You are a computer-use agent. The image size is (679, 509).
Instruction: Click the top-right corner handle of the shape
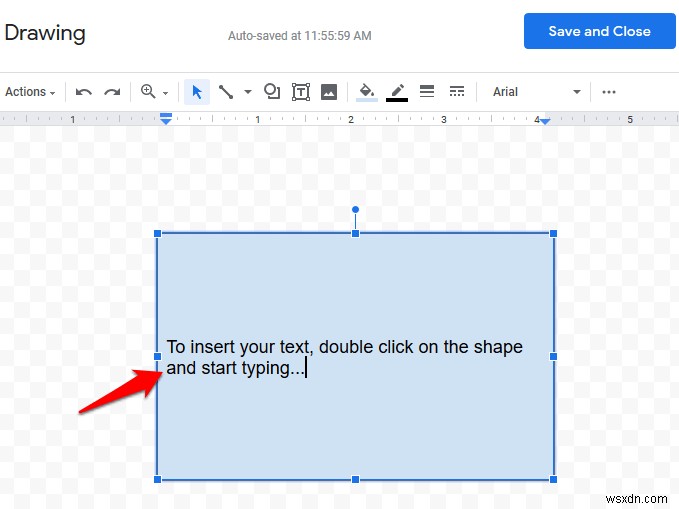pos(553,233)
